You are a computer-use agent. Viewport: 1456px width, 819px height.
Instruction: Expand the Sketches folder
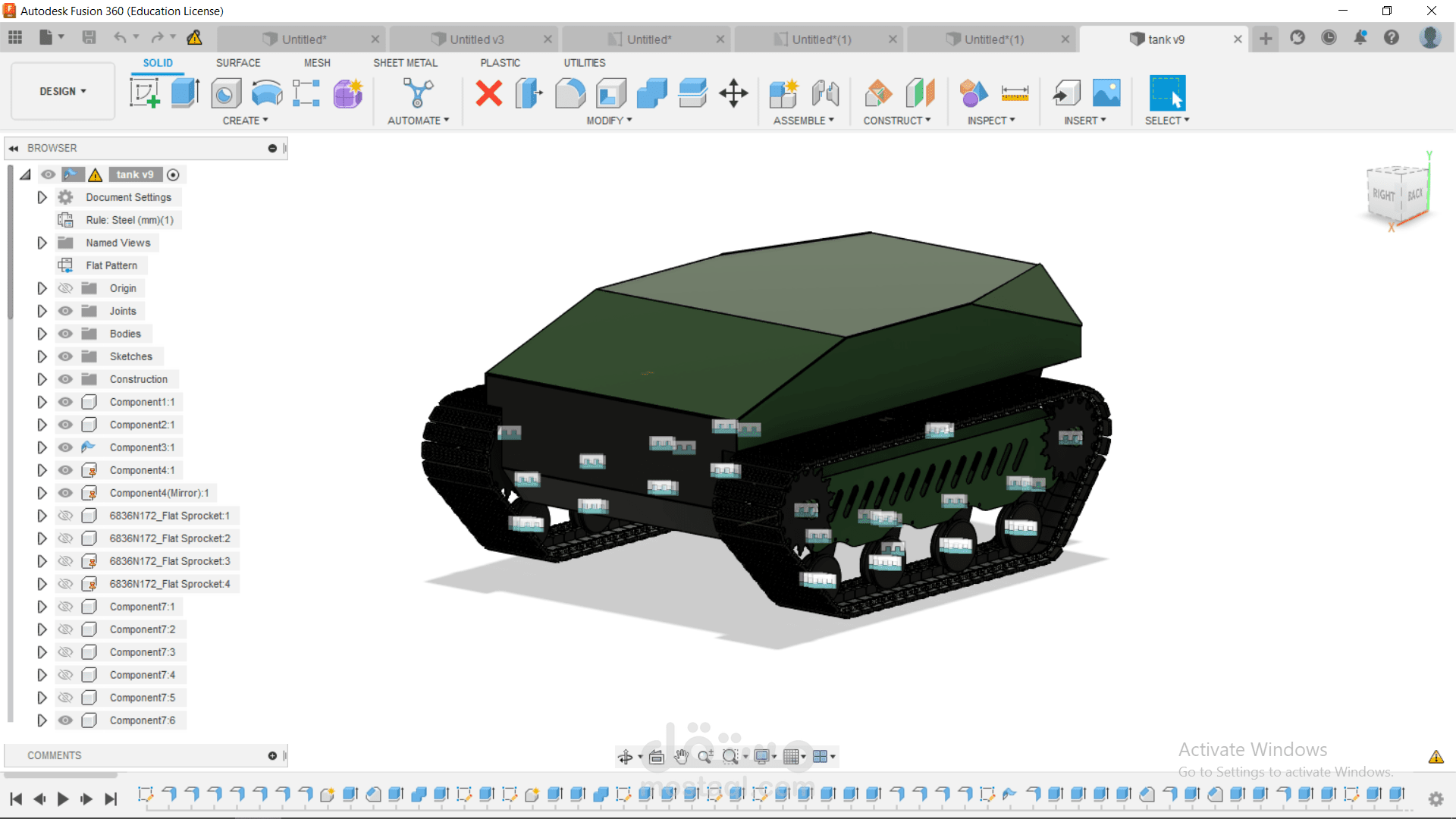pos(42,356)
